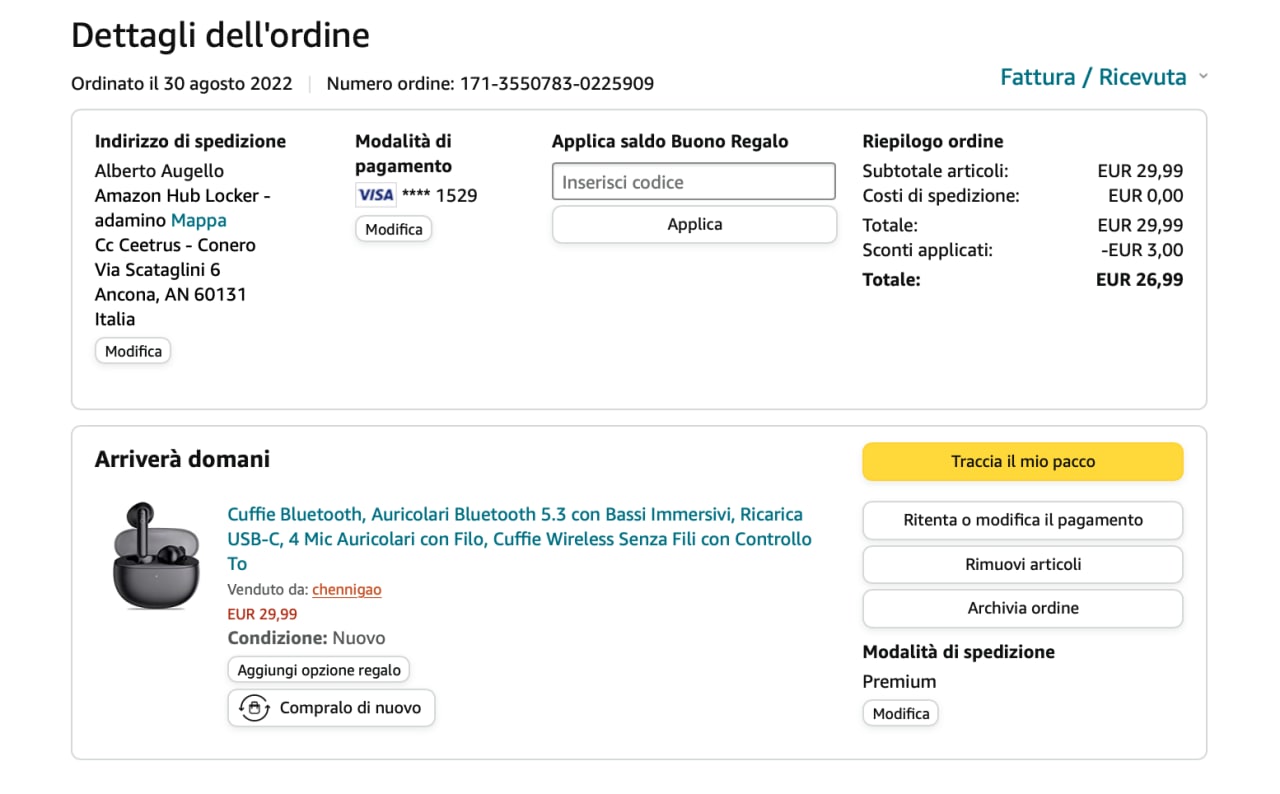The height and width of the screenshot is (794, 1280).
Task: Change the Premium shipping method via Modifica
Action: click(901, 713)
